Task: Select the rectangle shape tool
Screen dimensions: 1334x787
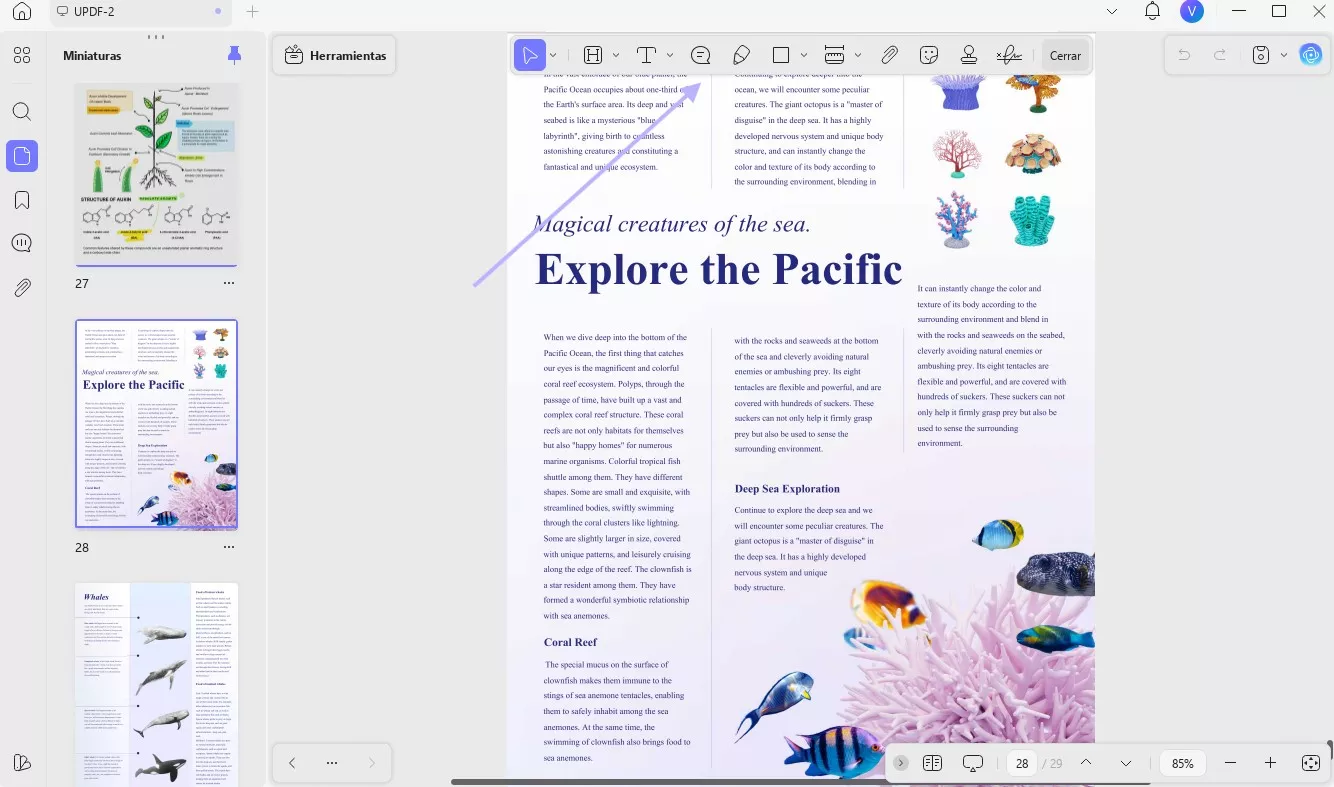Action: pos(782,55)
